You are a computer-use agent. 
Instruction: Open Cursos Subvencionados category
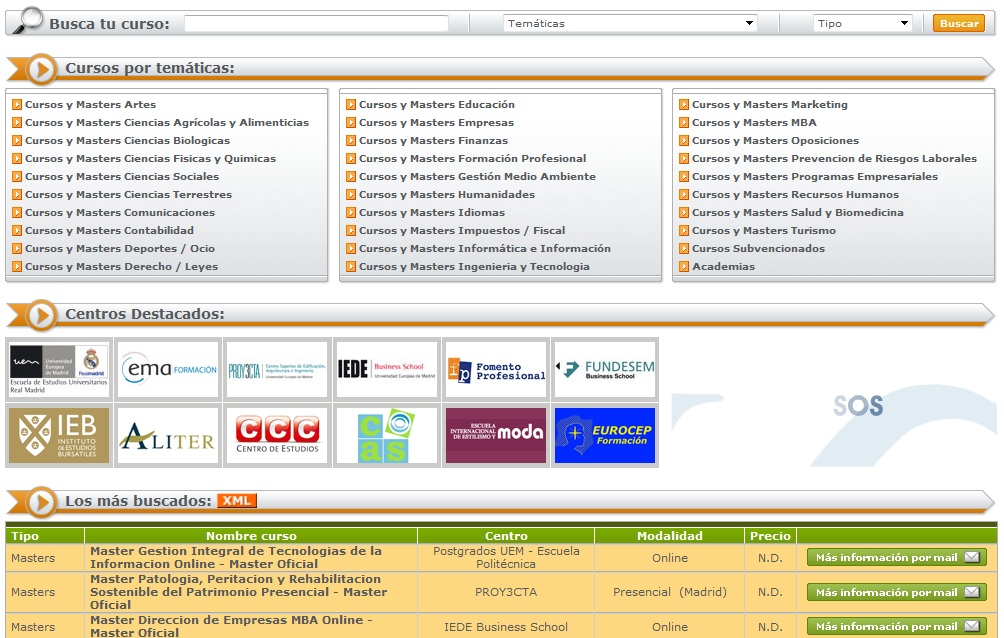click(x=758, y=249)
